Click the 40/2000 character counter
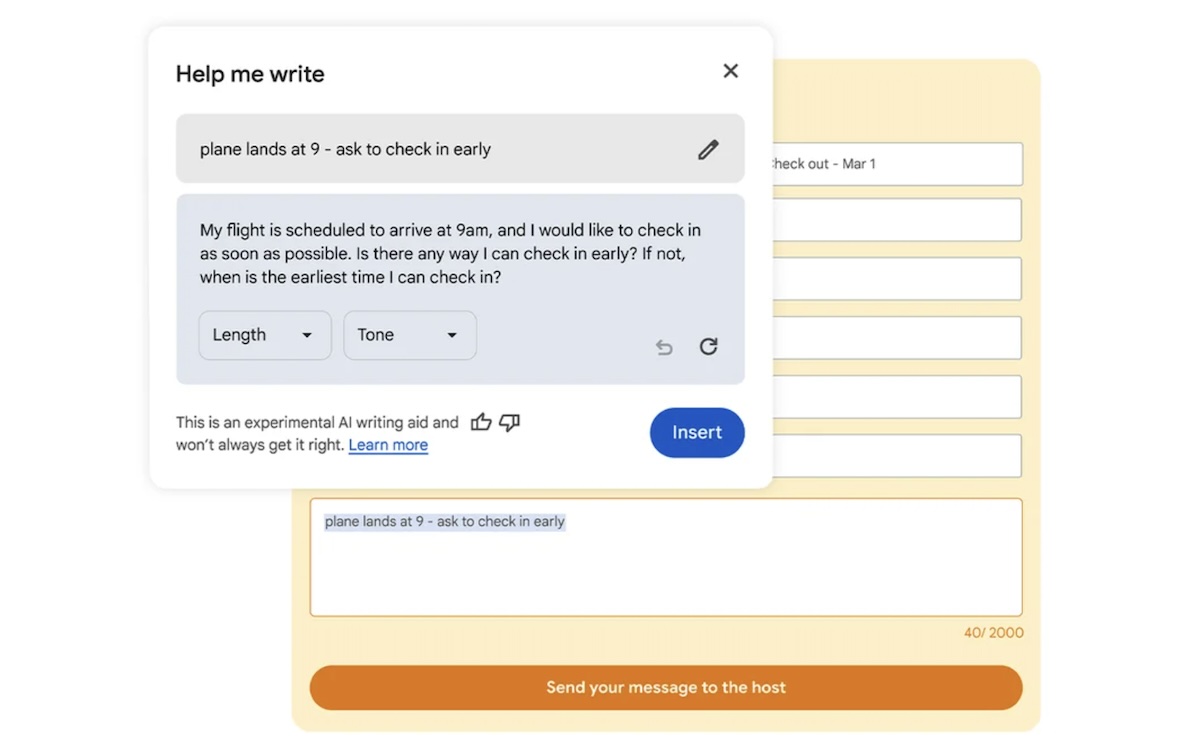 coord(993,632)
